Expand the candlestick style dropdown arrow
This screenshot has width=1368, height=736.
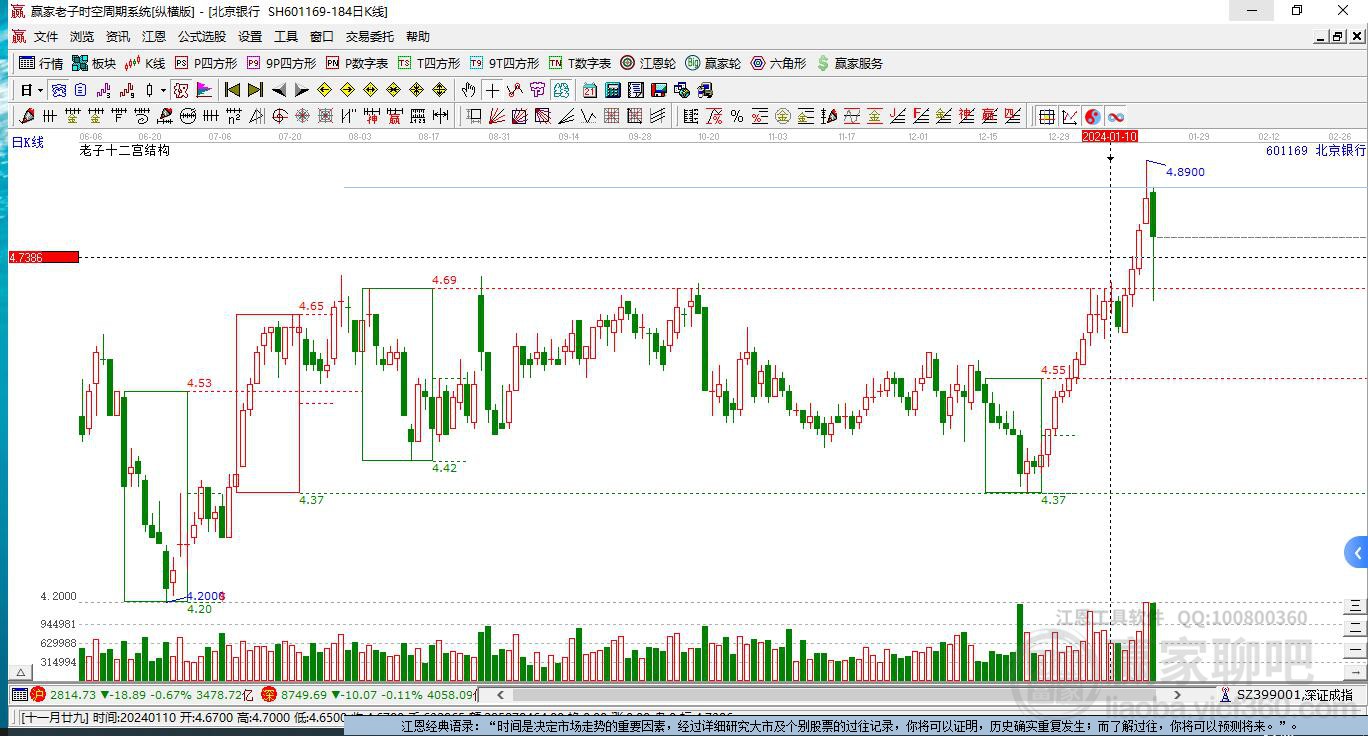tap(163, 90)
